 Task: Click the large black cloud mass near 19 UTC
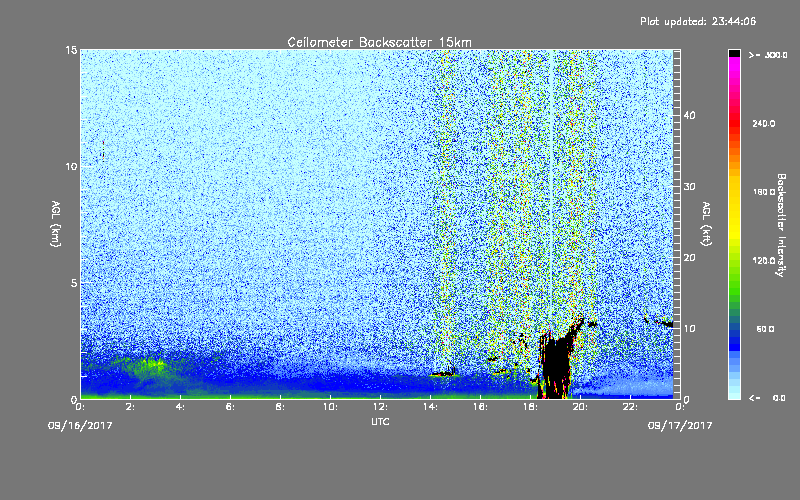pyautogui.click(x=555, y=365)
